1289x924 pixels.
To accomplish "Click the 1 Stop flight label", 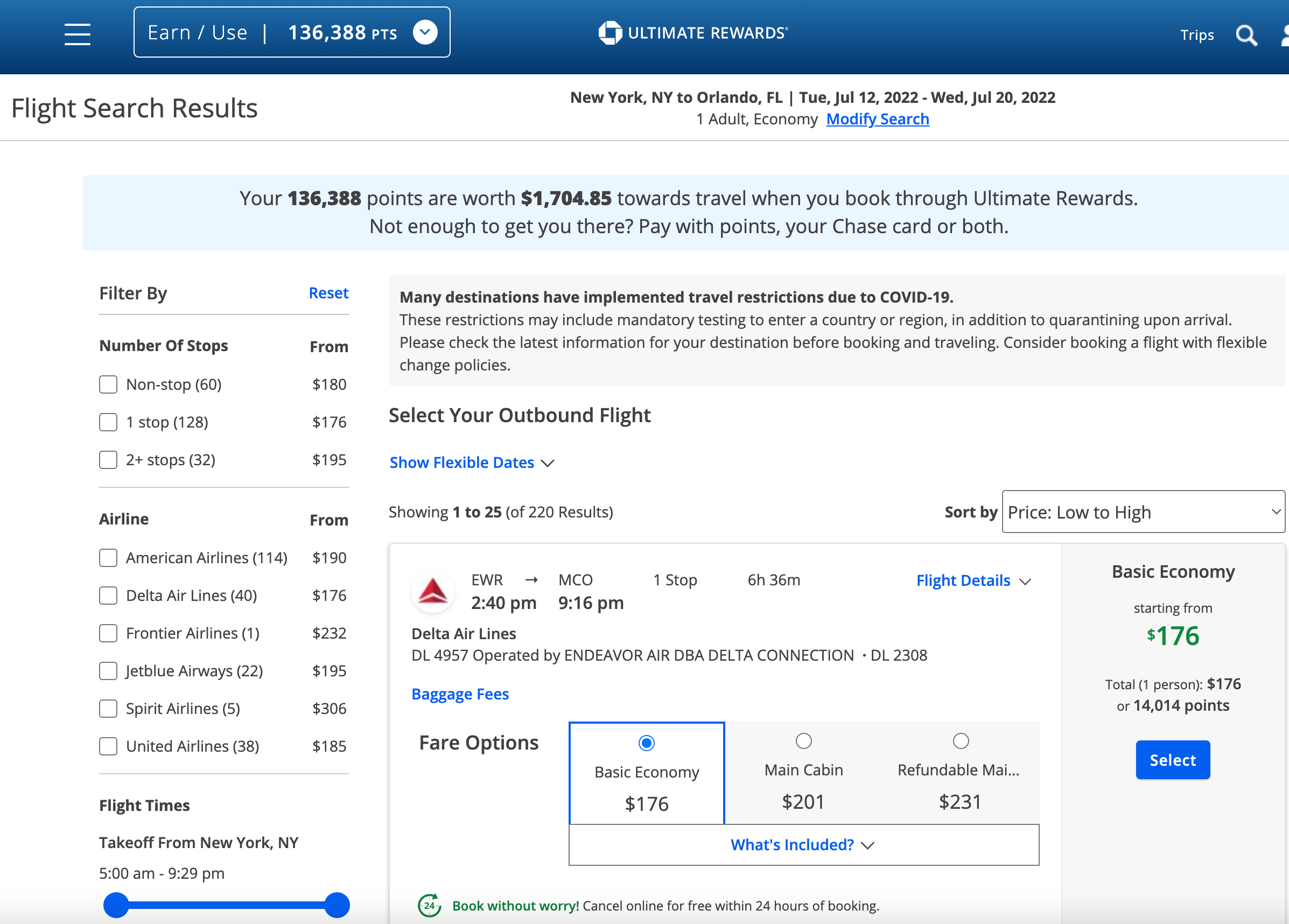I will [675, 580].
